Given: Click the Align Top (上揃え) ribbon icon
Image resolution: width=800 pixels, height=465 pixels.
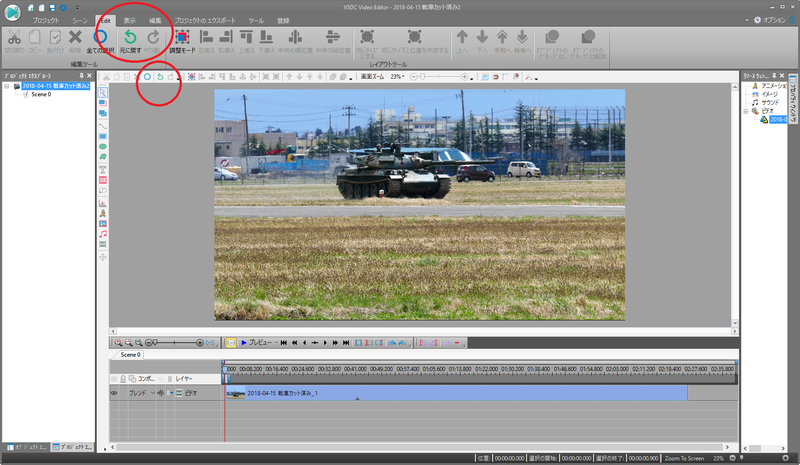Looking at the screenshot, I should point(246,37).
